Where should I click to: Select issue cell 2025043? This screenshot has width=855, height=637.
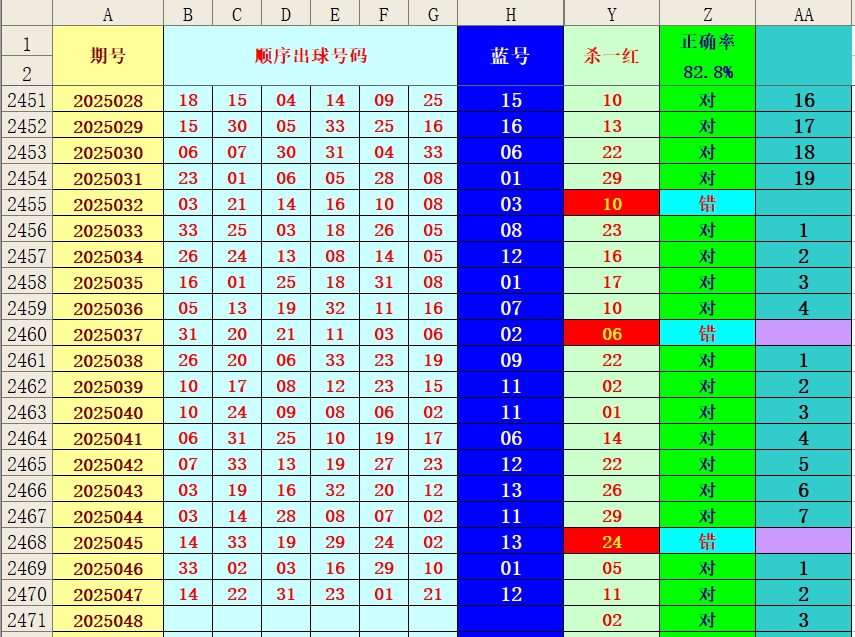pyautogui.click(x=108, y=490)
